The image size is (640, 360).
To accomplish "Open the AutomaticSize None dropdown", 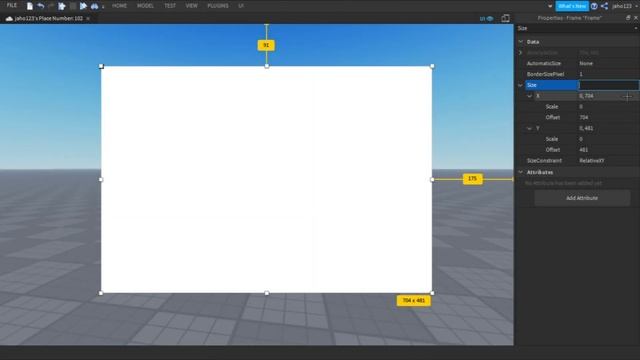I will click(x=608, y=63).
